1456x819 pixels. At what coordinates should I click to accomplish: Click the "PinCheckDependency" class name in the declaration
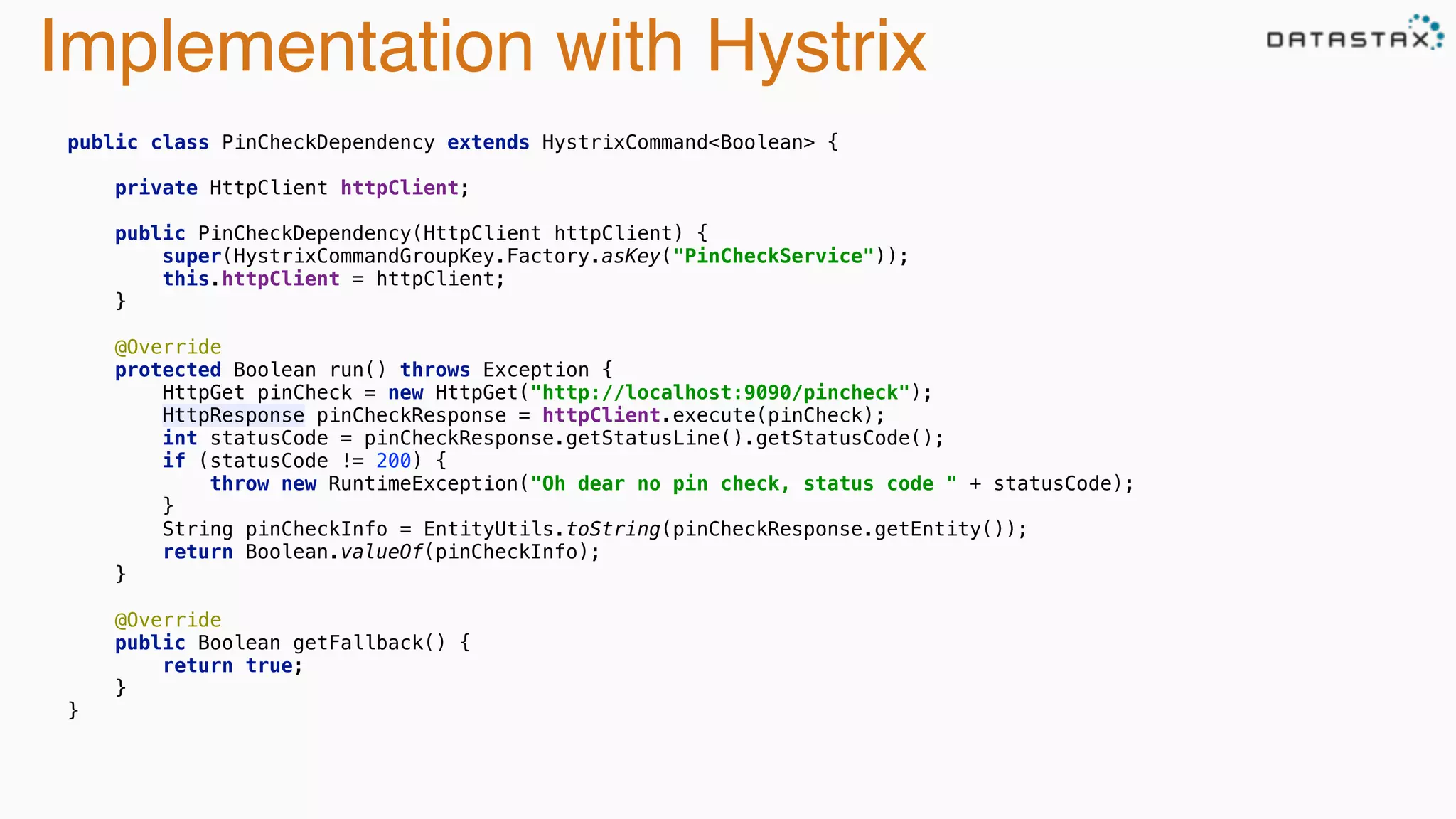point(328,143)
